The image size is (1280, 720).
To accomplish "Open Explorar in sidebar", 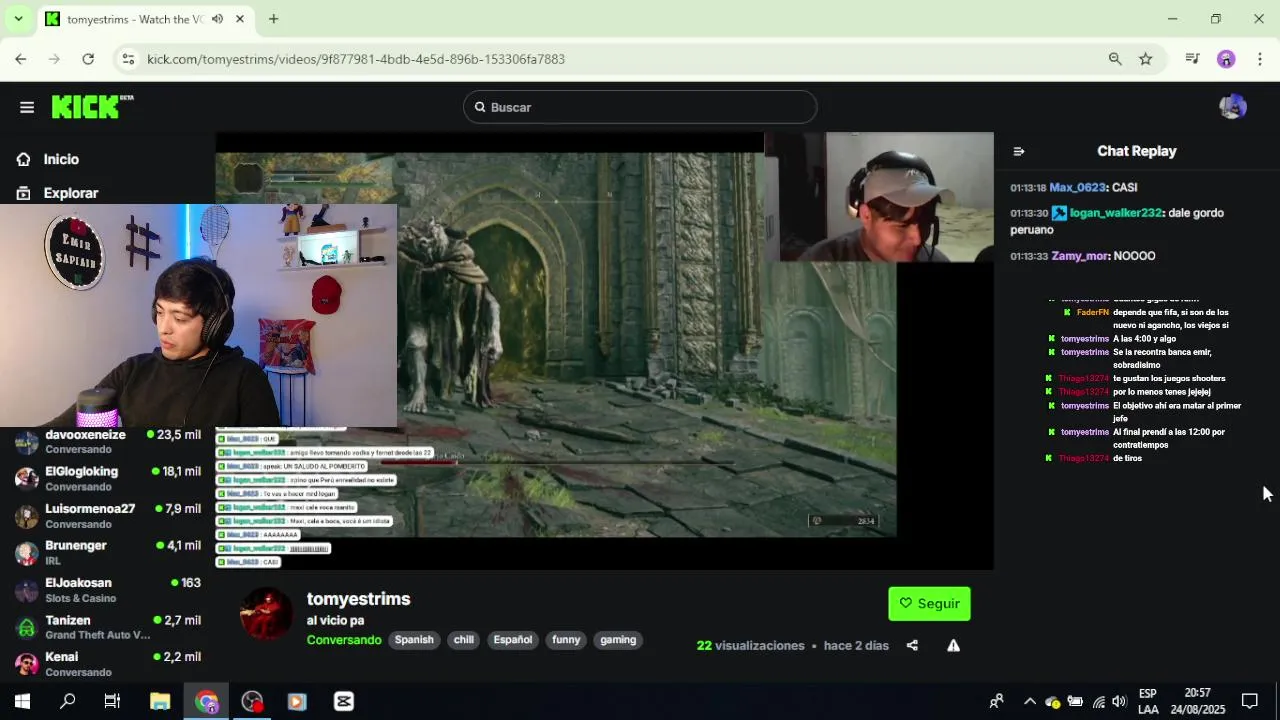I will [71, 193].
